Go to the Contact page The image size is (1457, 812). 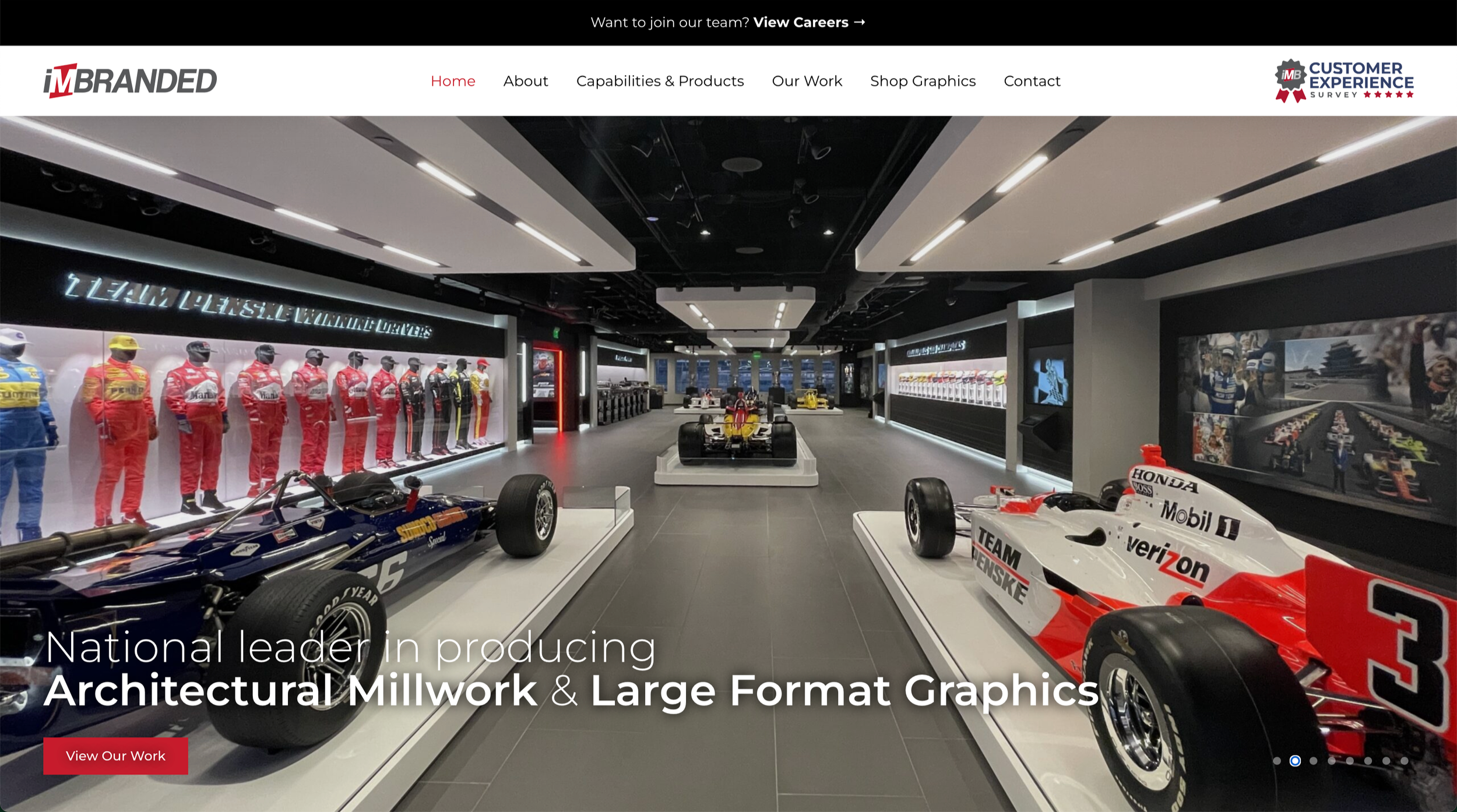click(x=1032, y=81)
